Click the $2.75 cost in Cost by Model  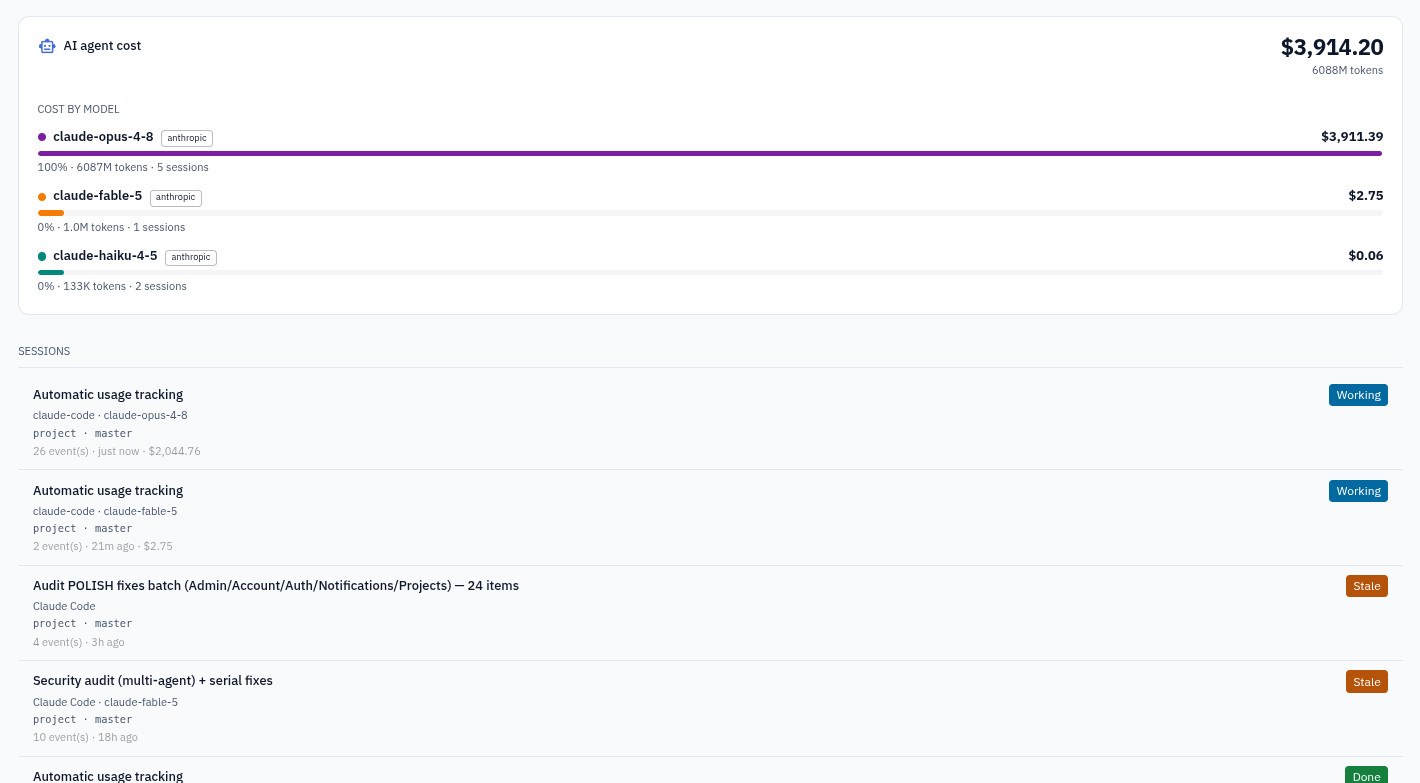click(1365, 196)
